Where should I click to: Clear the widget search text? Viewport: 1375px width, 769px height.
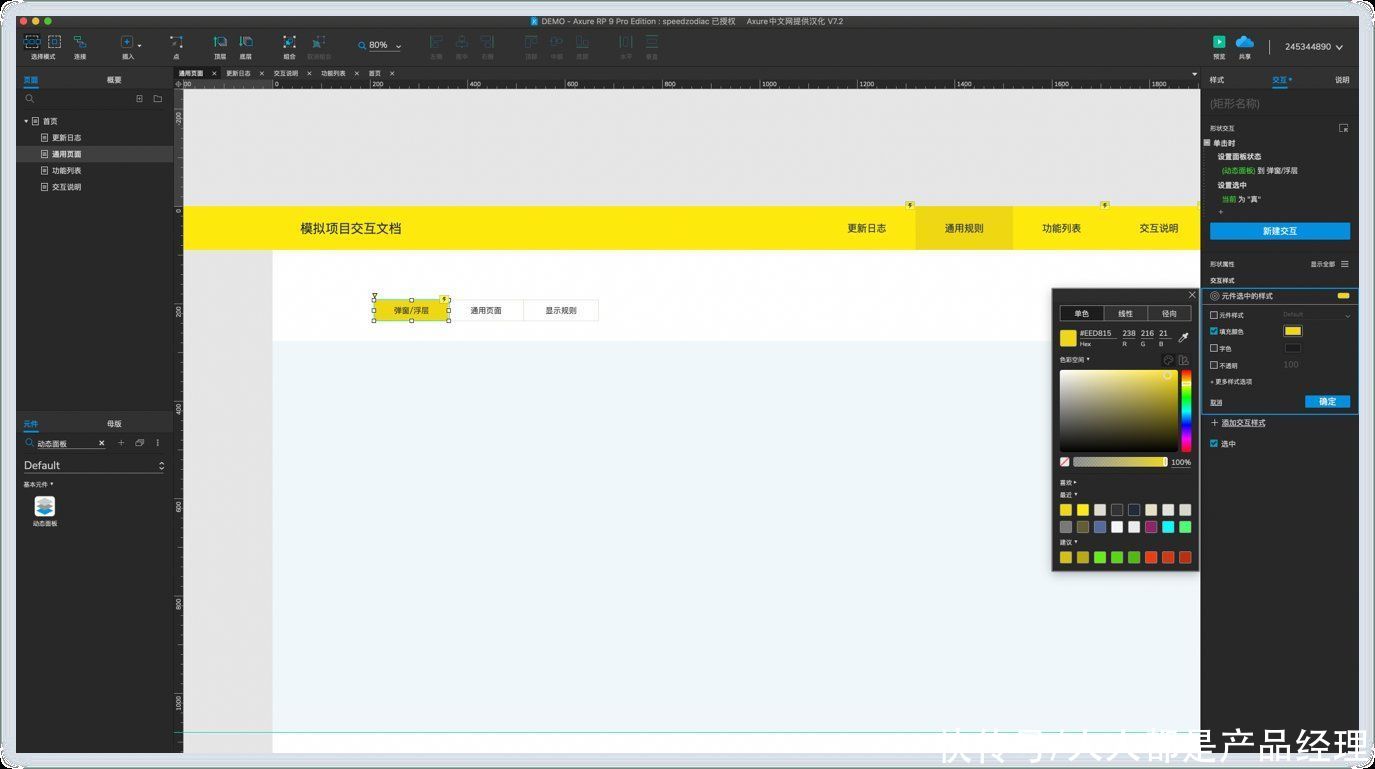101,443
